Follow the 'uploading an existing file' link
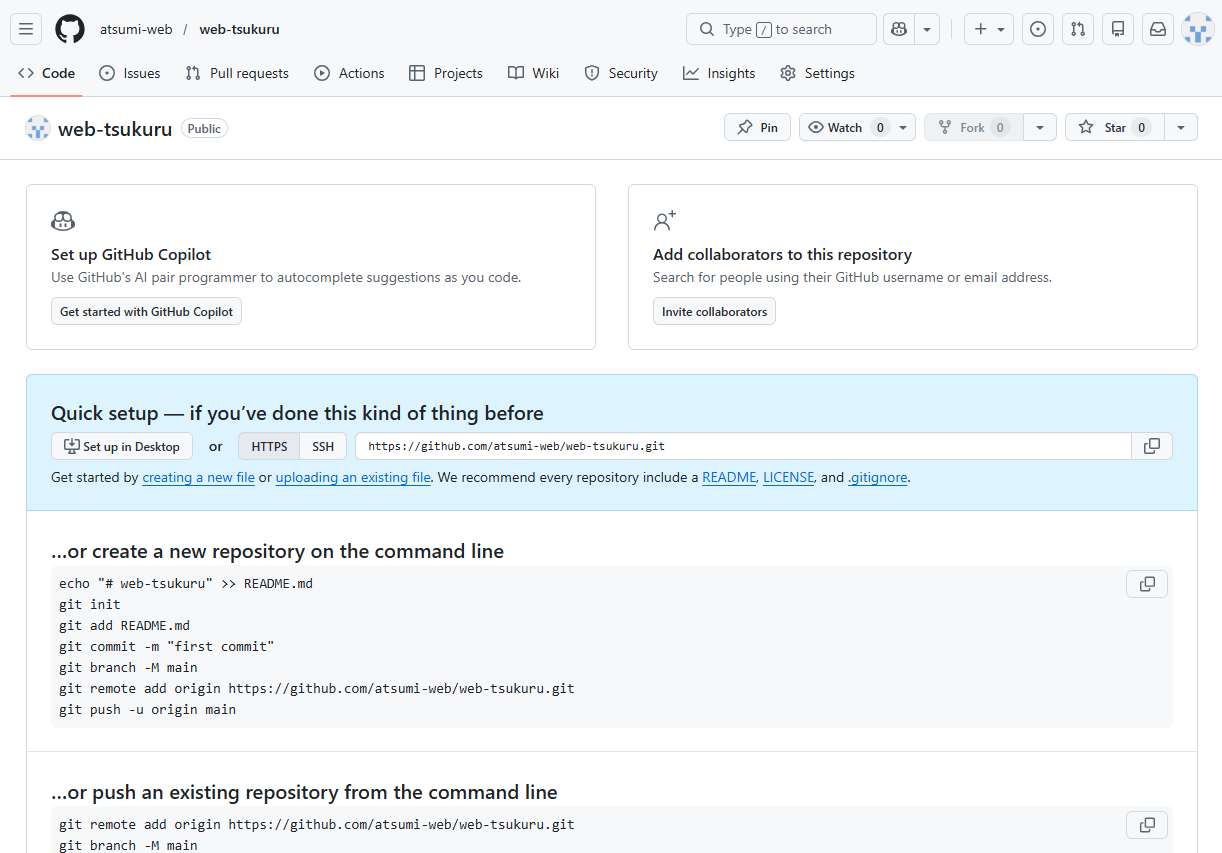This screenshot has height=853, width=1222. point(353,477)
